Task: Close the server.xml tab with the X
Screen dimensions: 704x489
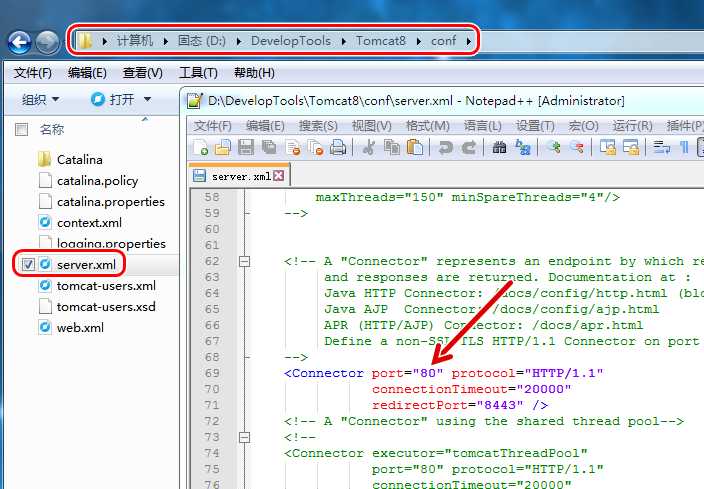Action: click(278, 176)
